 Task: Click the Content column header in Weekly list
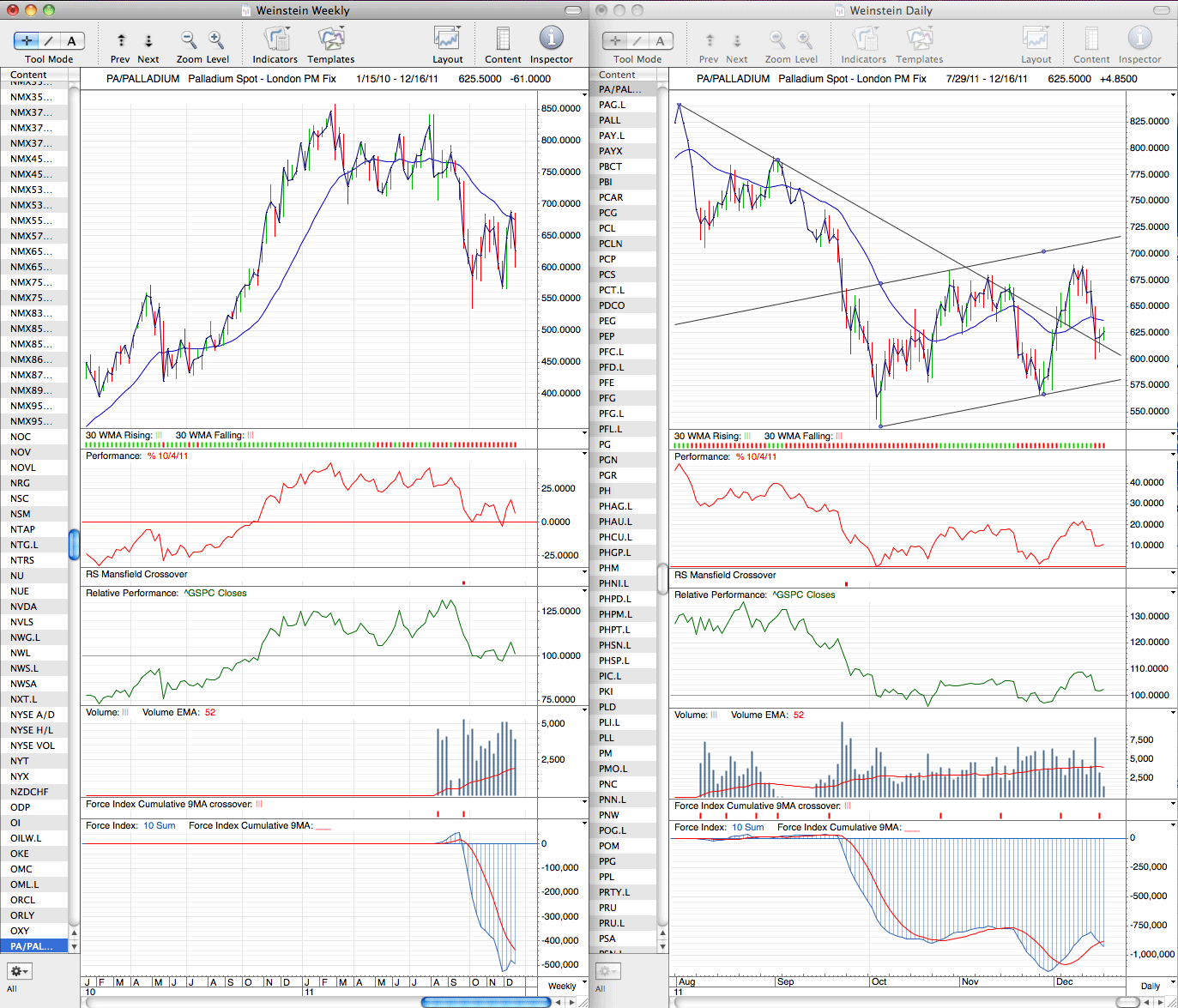coord(34,75)
